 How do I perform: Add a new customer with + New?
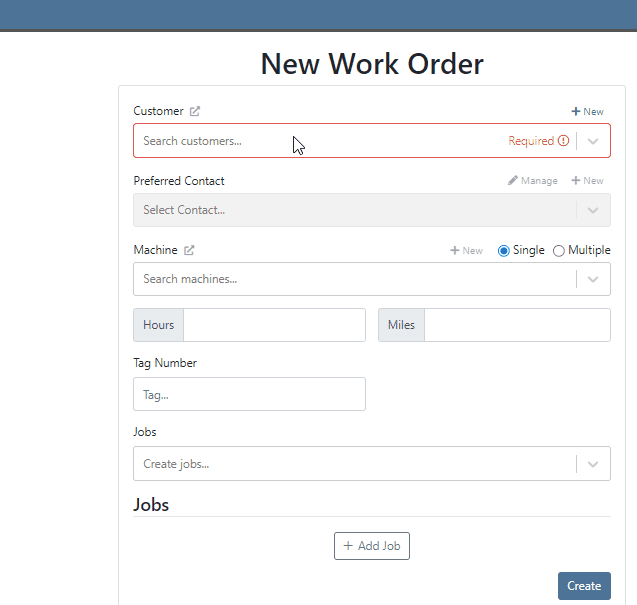[587, 111]
